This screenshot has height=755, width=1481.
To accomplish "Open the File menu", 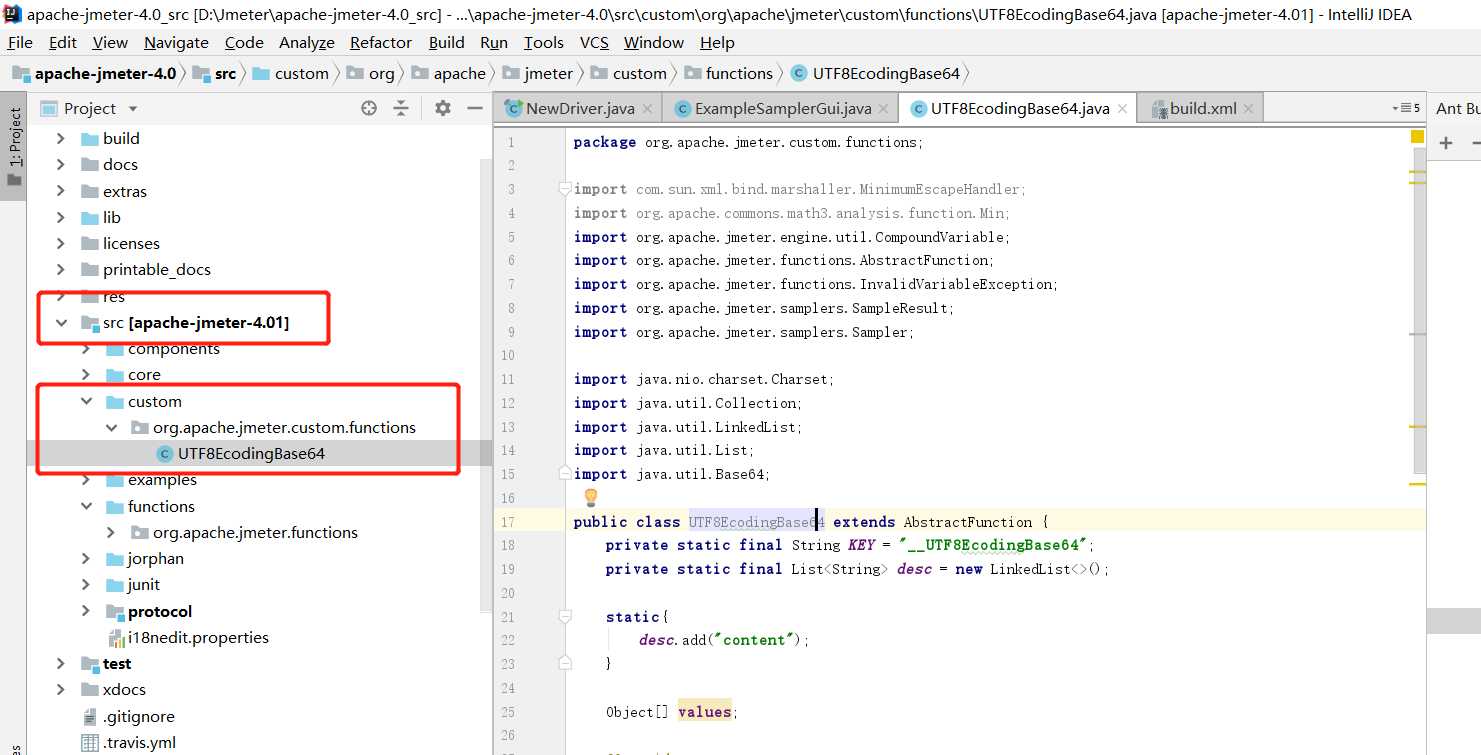I will click(x=20, y=42).
